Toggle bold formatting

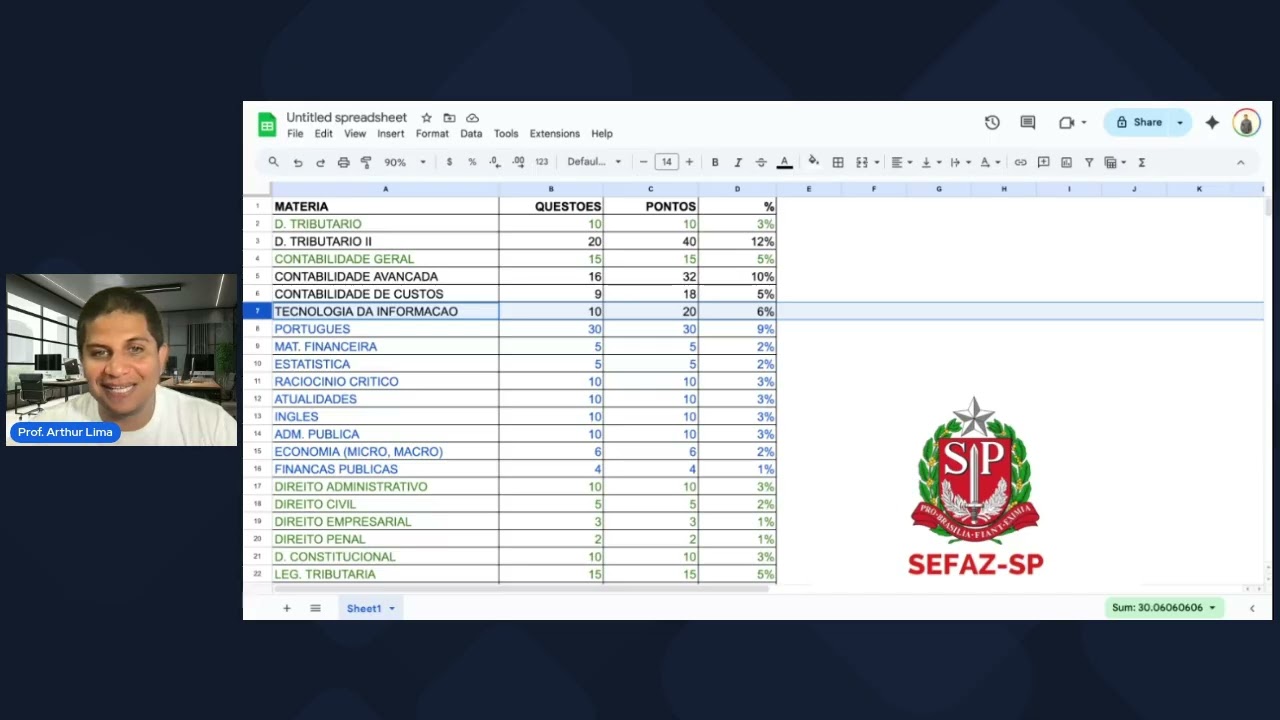point(715,162)
